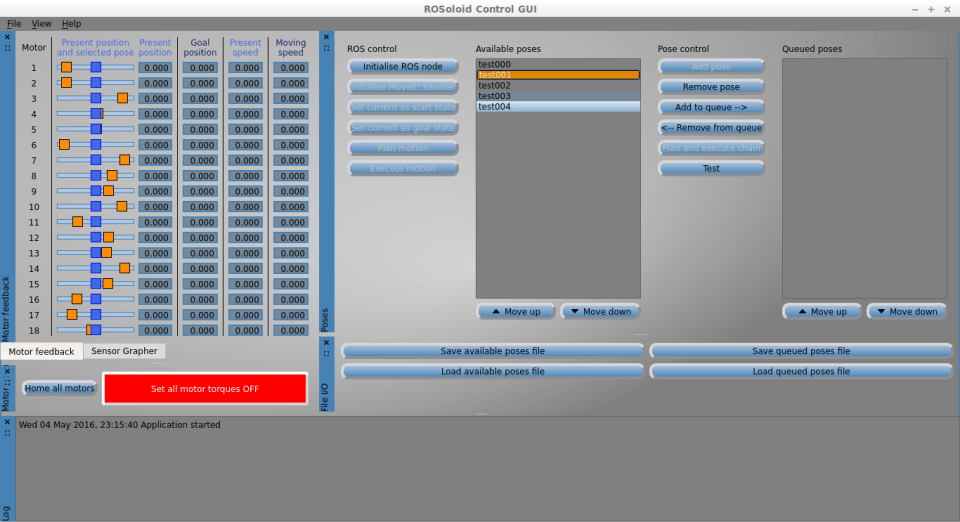
Task: Move queued pose down in list
Action: click(906, 311)
